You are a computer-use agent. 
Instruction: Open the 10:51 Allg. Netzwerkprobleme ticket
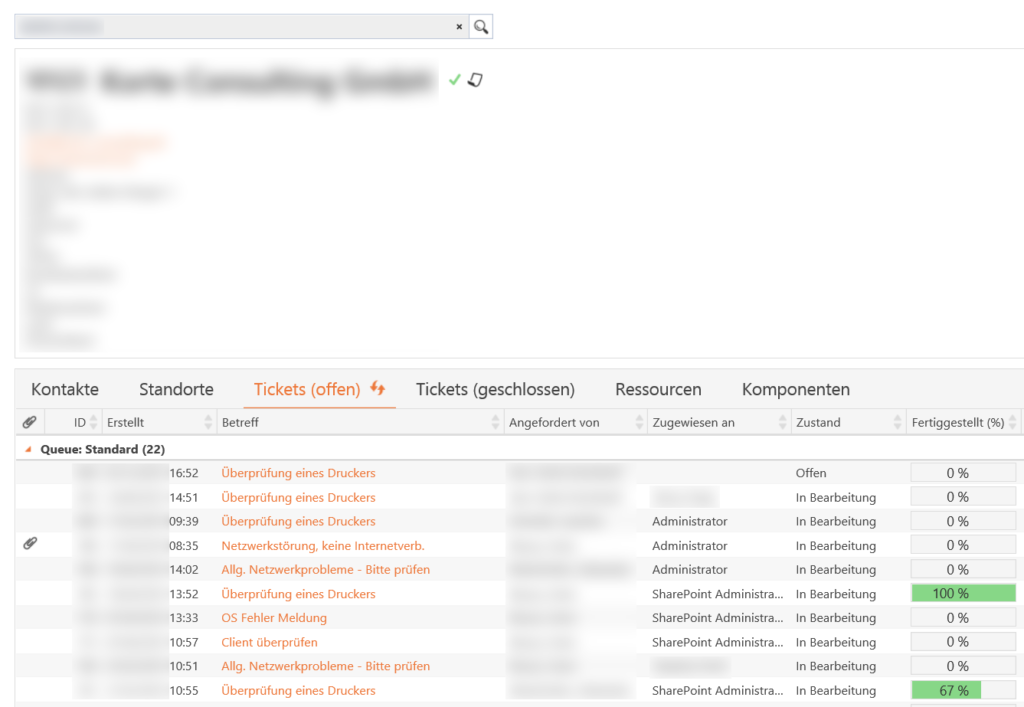pos(325,666)
